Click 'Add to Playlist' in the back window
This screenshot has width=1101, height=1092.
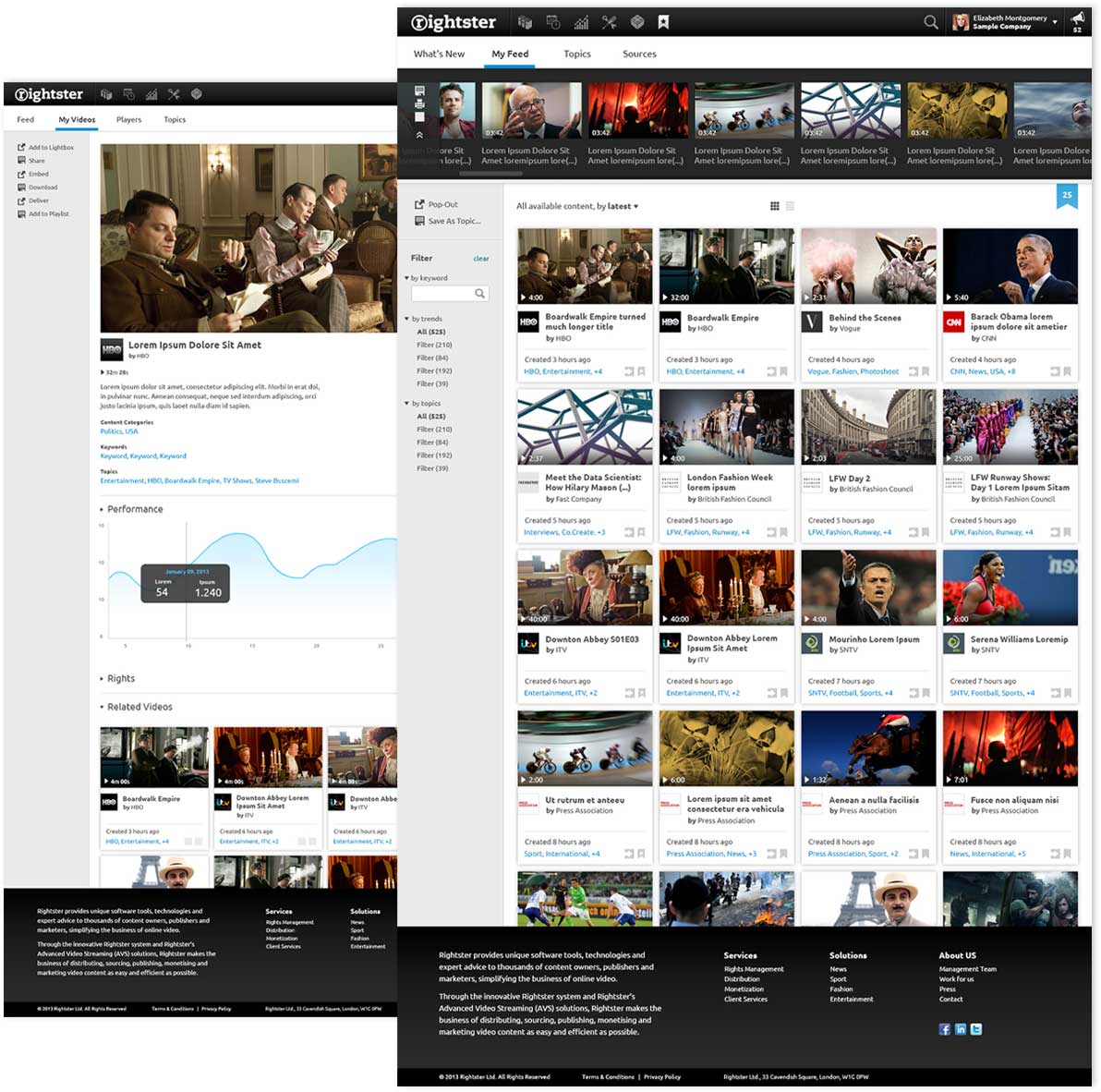43,214
